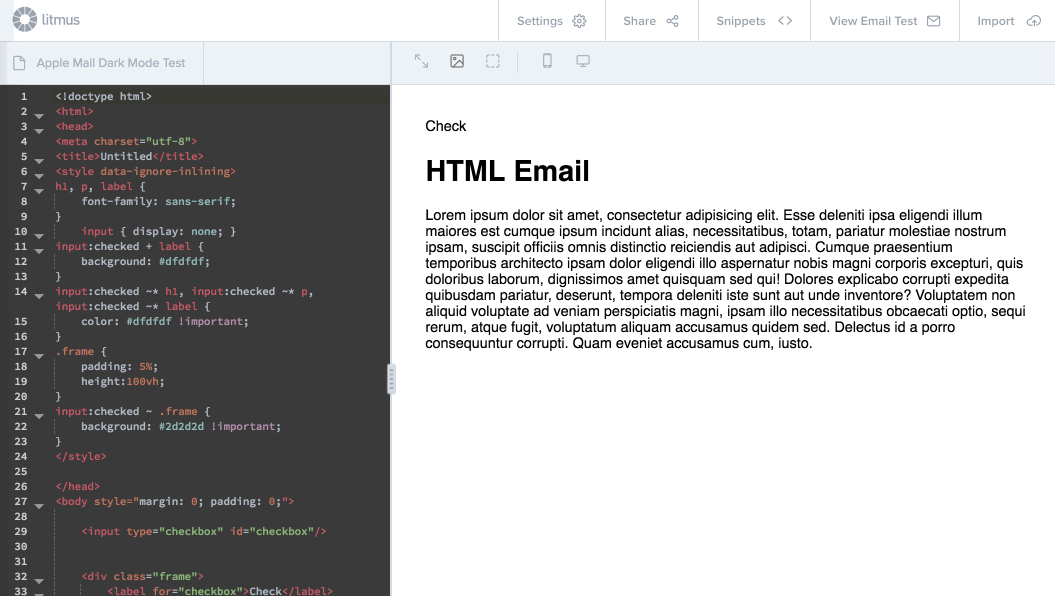Collapse the h1, p, label rule on line 7
Viewport: 1055px width, 596px height.
click(x=39, y=191)
